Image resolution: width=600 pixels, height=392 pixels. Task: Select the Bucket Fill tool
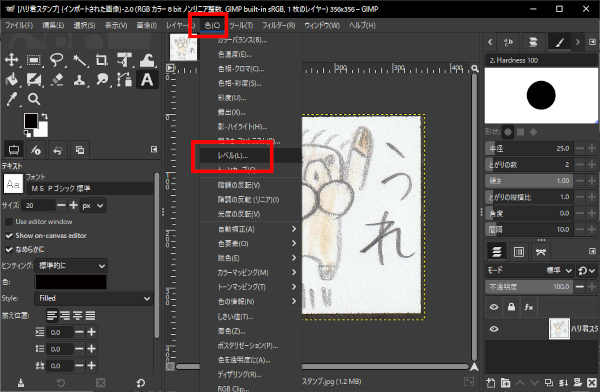pos(12,80)
